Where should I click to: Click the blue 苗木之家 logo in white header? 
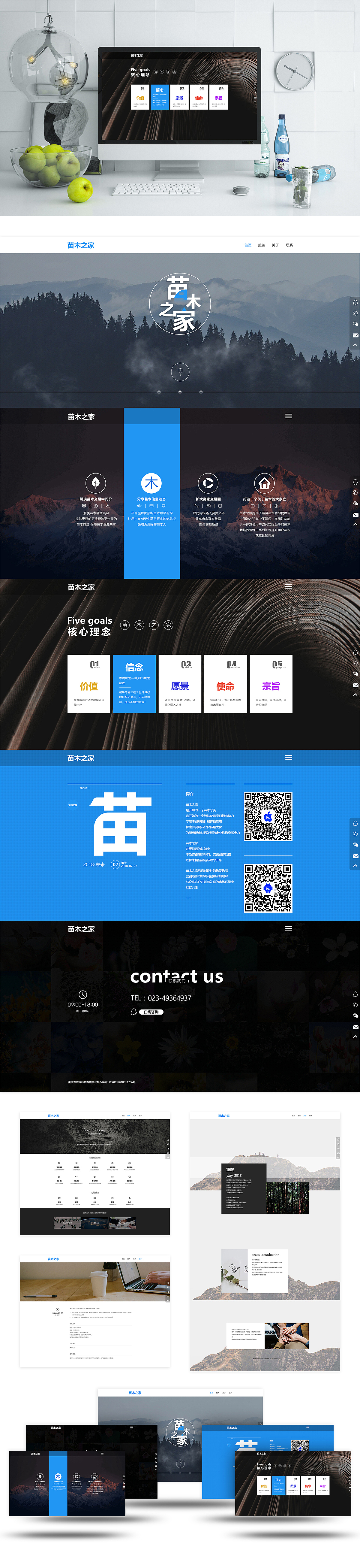[x=81, y=245]
